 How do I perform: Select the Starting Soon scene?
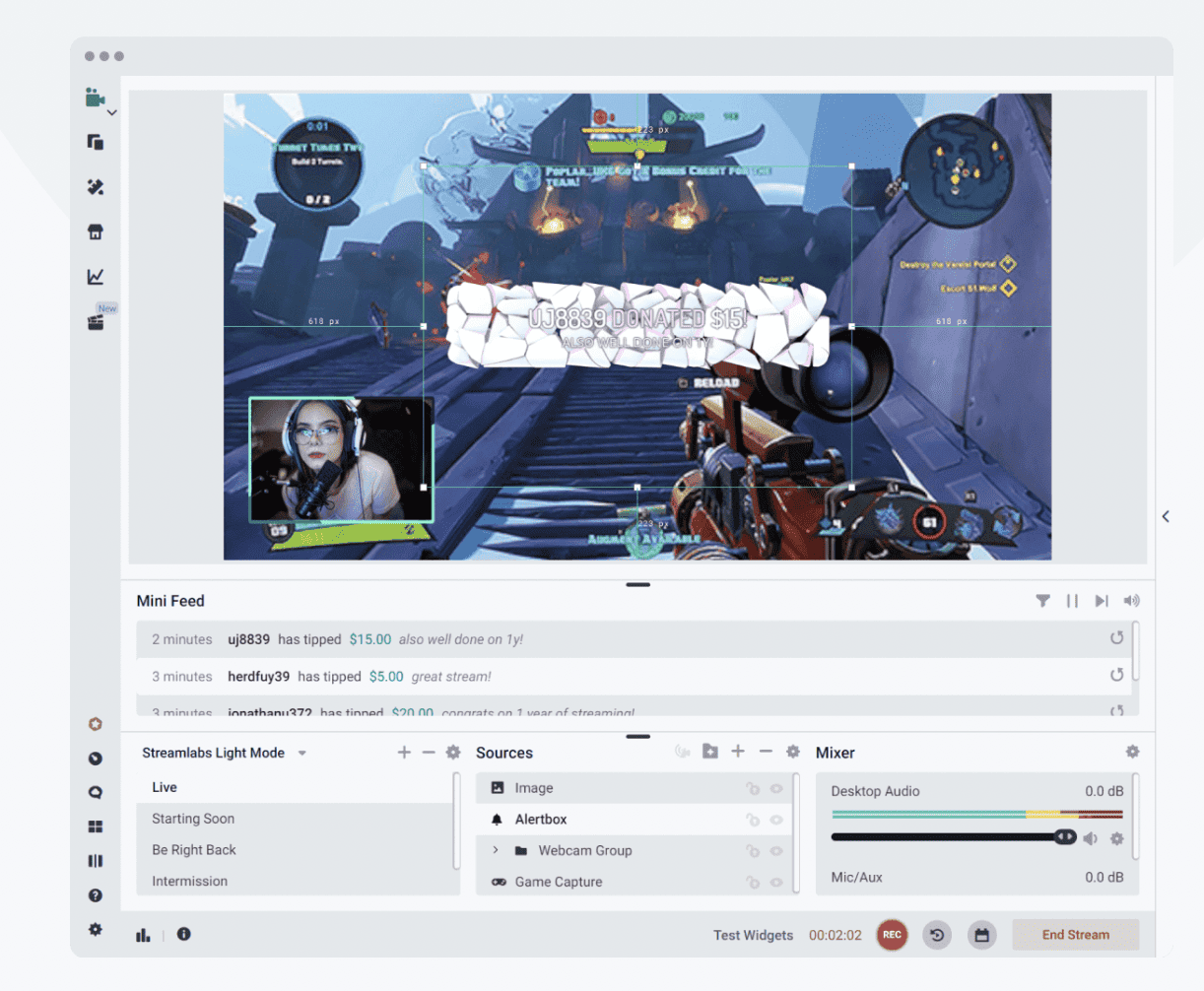[x=193, y=819]
